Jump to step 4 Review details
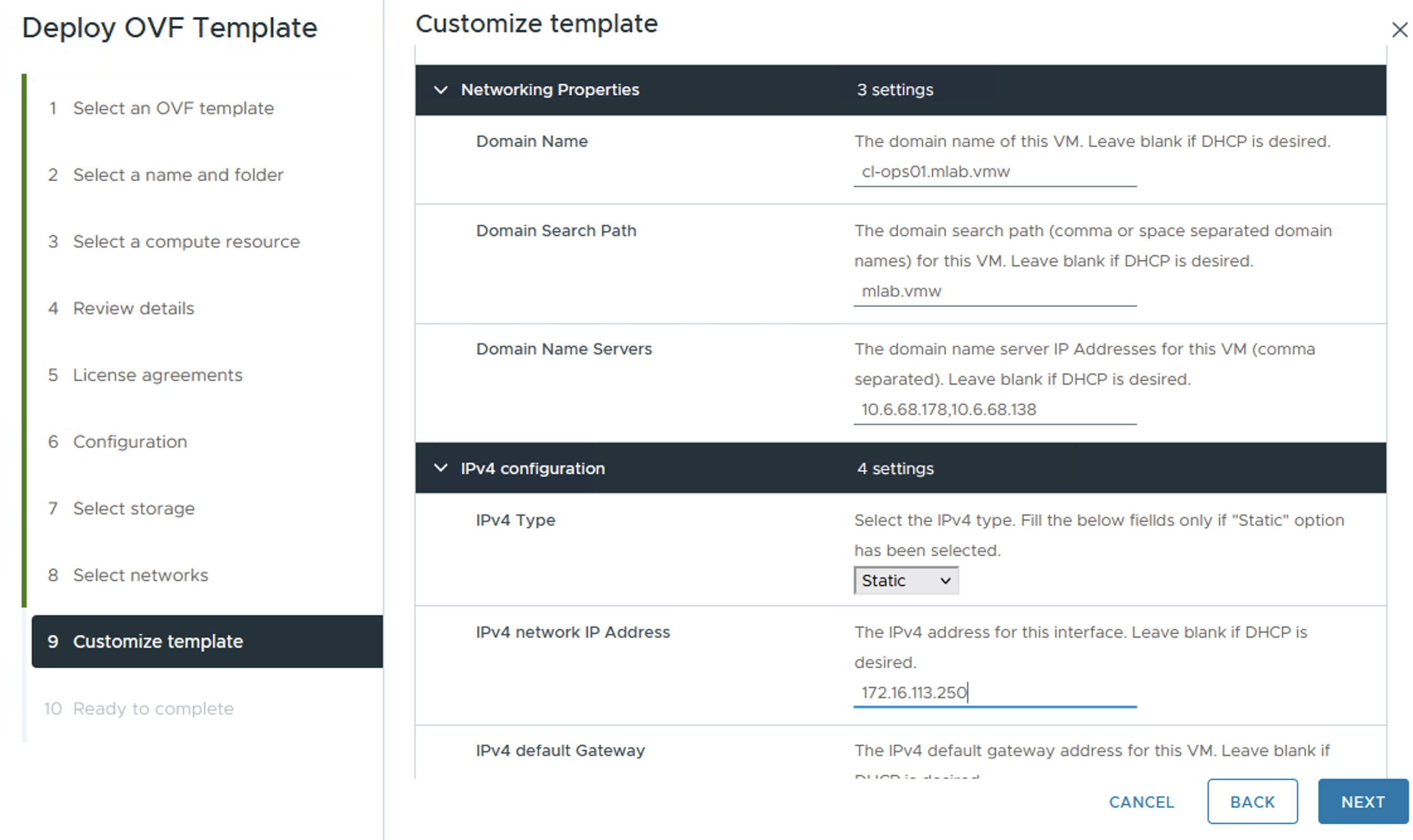The width and height of the screenshot is (1413, 840). (133, 309)
